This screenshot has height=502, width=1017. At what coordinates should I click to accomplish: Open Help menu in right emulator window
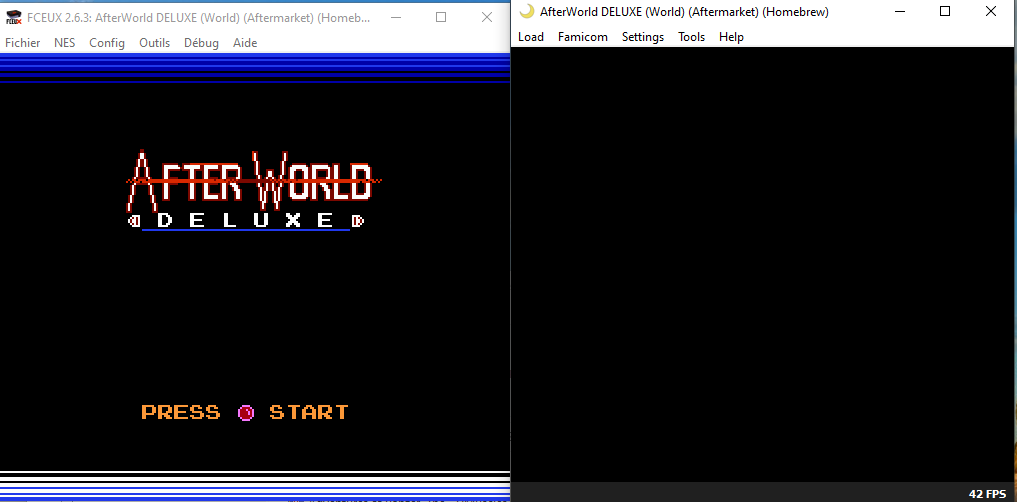point(731,37)
